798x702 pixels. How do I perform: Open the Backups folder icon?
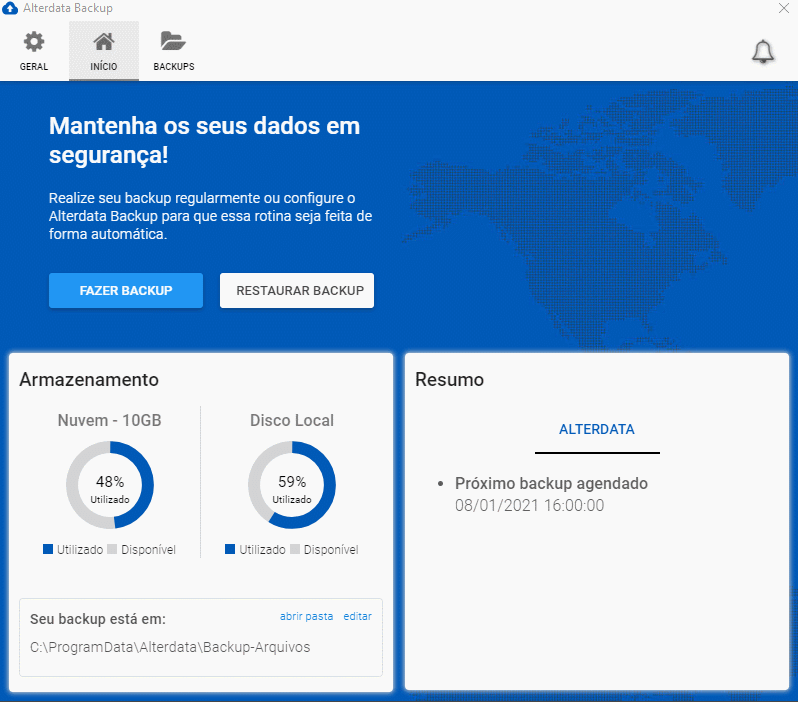pyautogui.click(x=173, y=41)
